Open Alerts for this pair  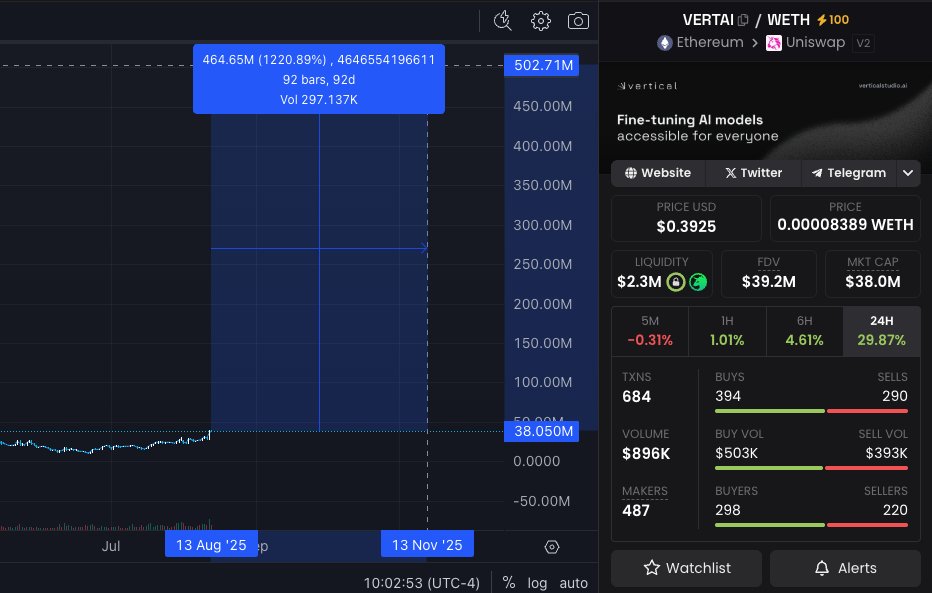coord(845,568)
